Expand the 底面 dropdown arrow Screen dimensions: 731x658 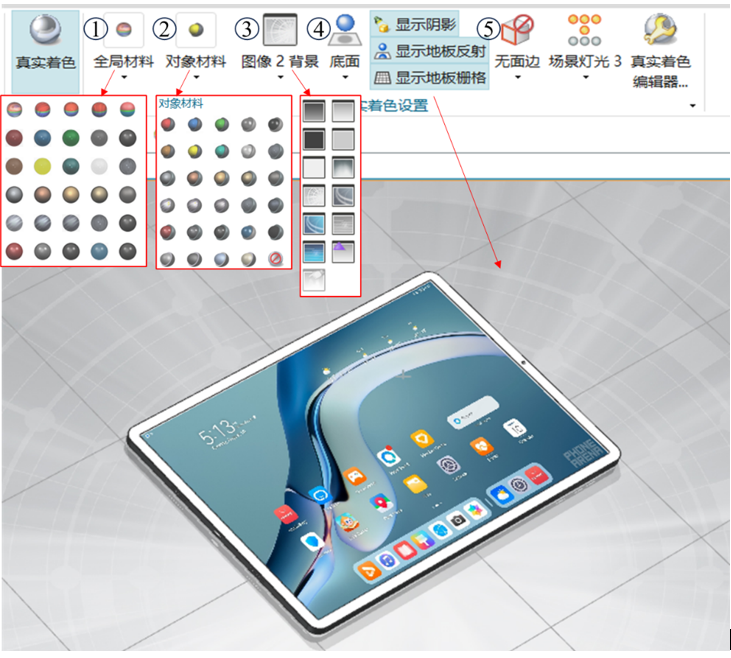(345, 77)
